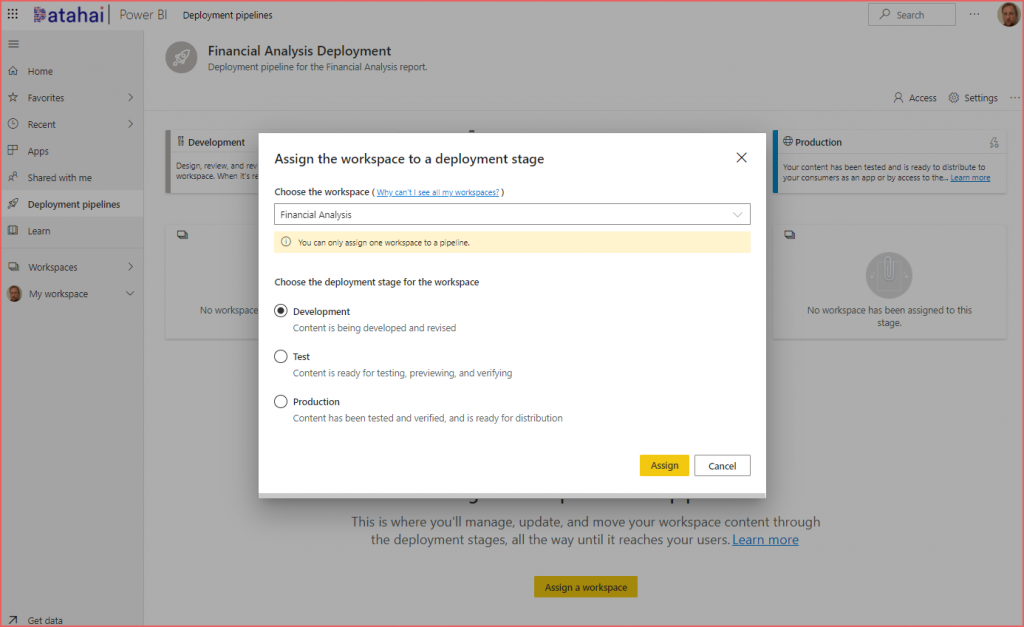Click the workspace icon in Development stage card

(182, 234)
